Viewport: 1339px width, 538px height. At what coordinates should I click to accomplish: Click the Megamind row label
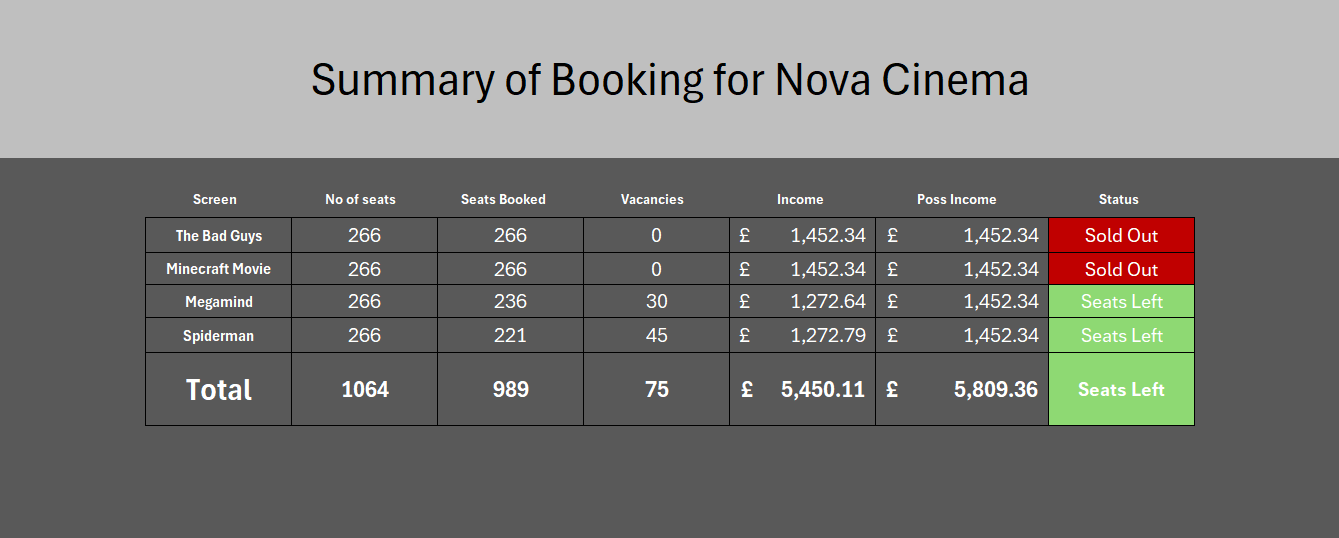coord(219,302)
